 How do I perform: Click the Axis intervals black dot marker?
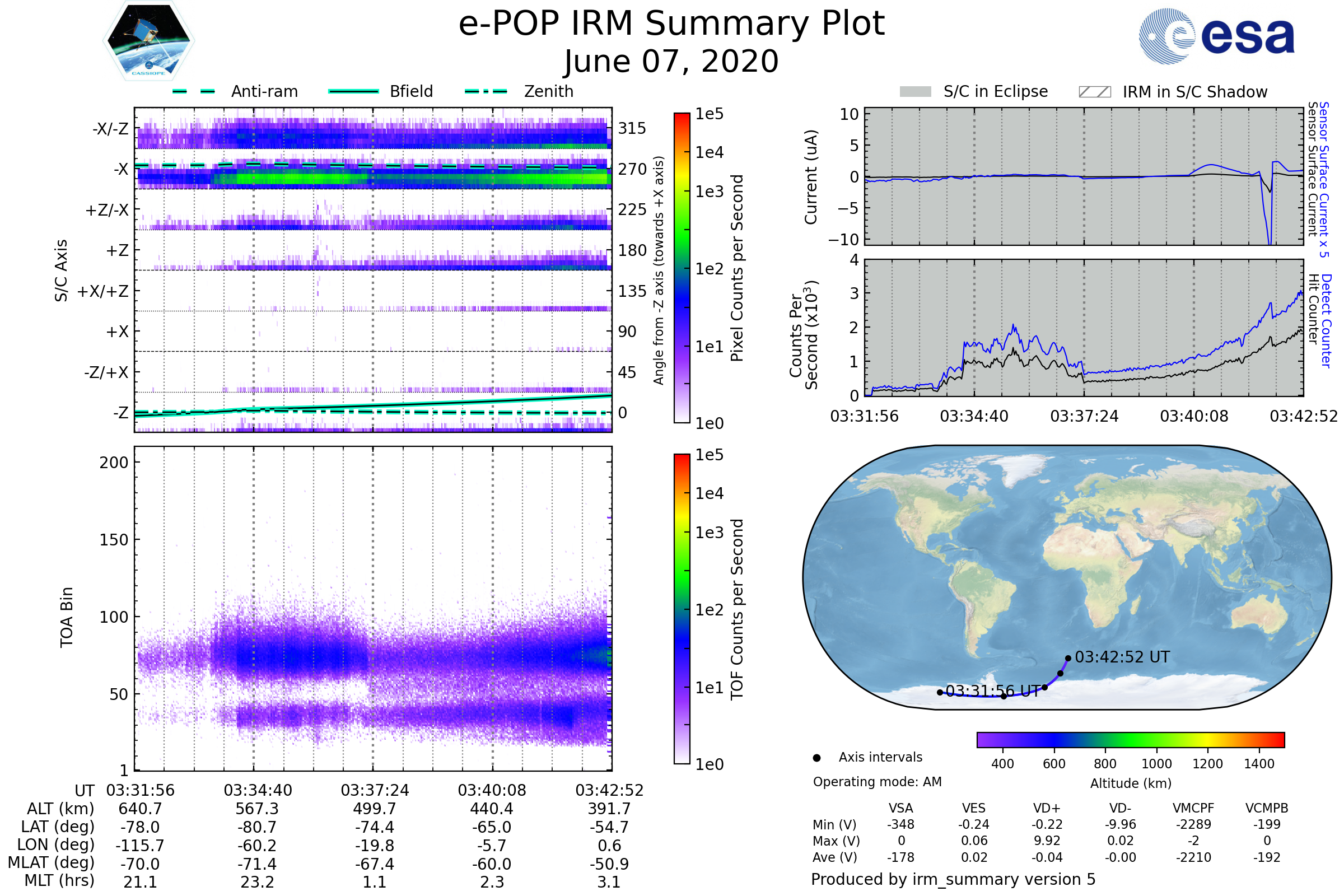click(816, 758)
